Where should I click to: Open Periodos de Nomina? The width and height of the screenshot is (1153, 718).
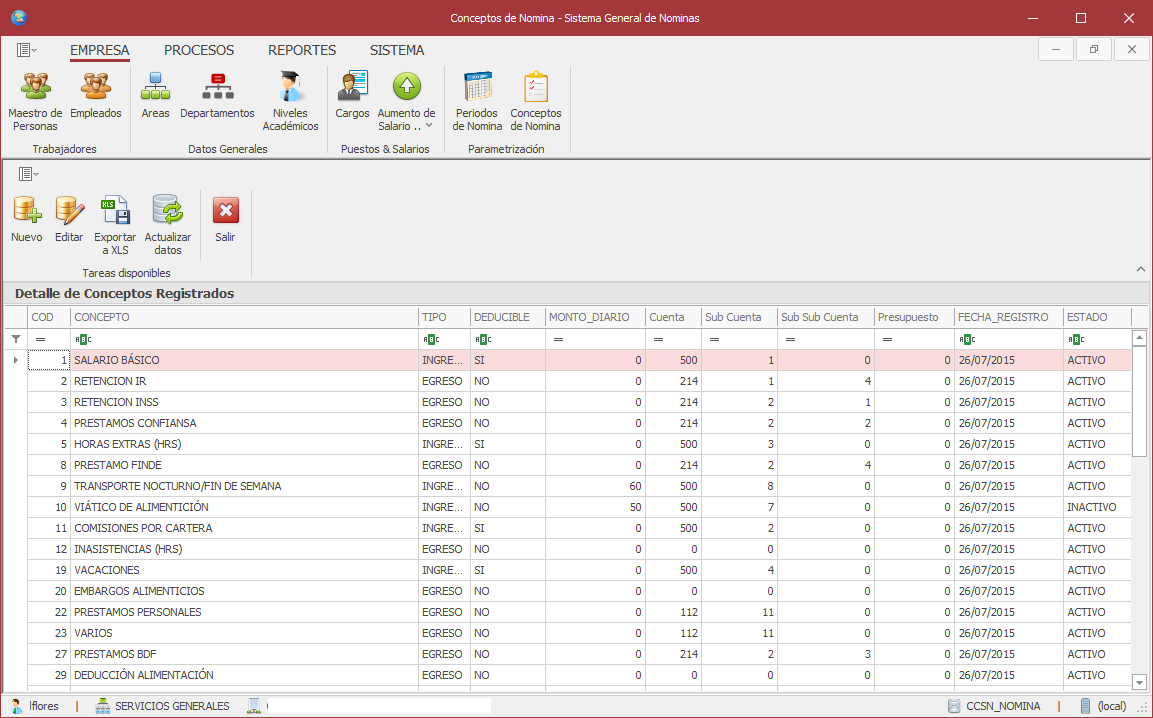(x=477, y=102)
